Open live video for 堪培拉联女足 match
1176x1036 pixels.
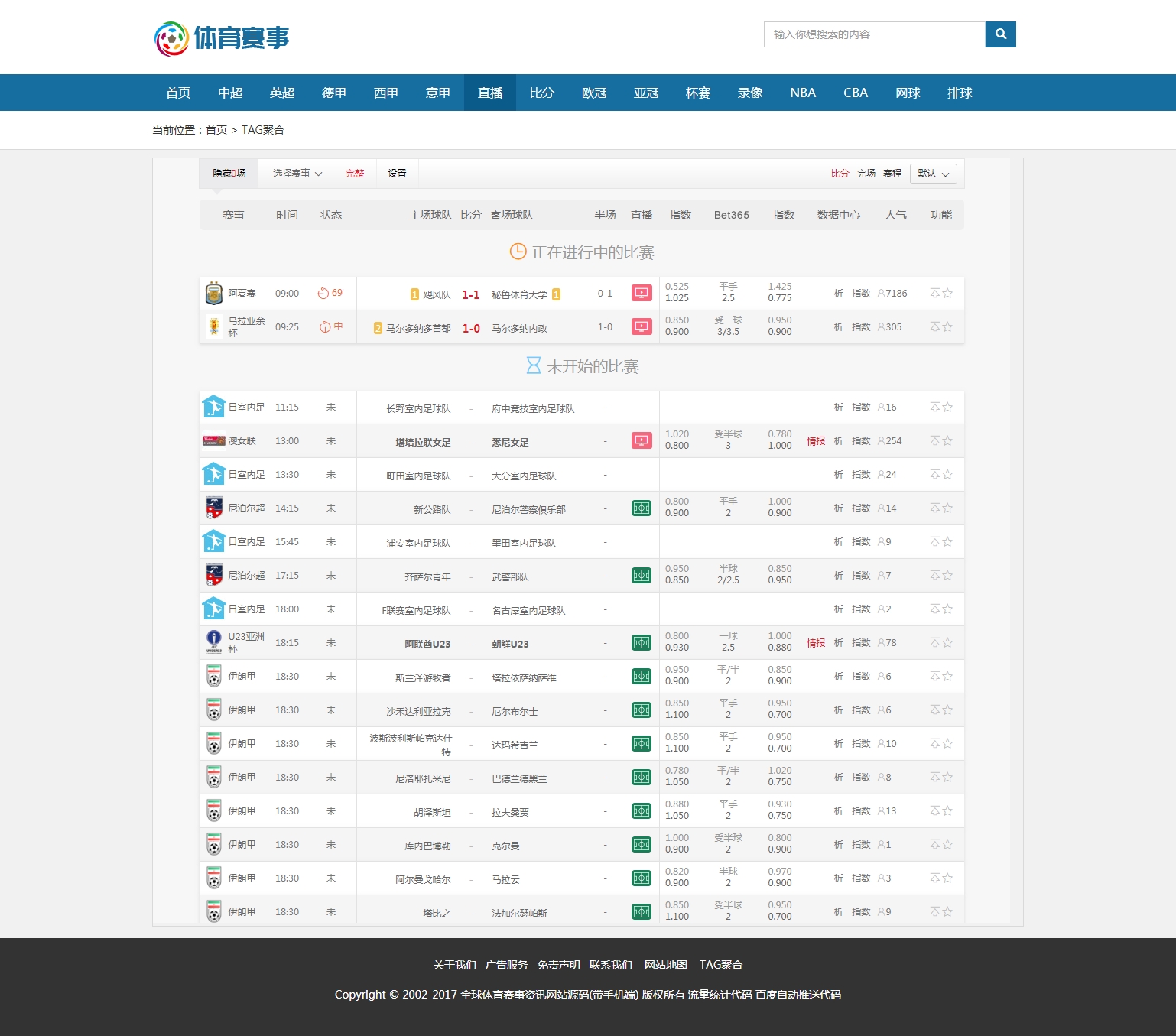[641, 440]
